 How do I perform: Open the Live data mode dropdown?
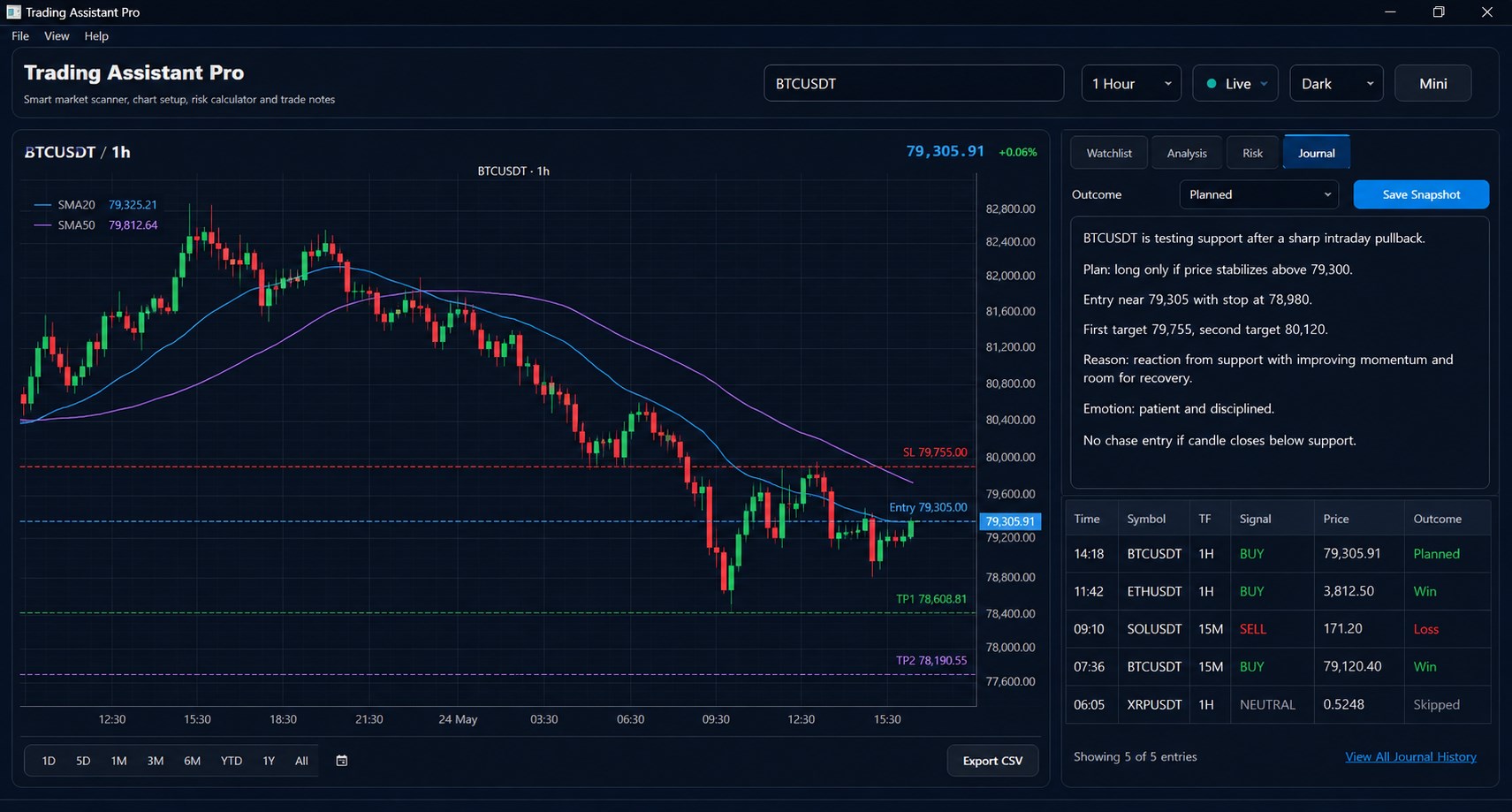[1235, 84]
